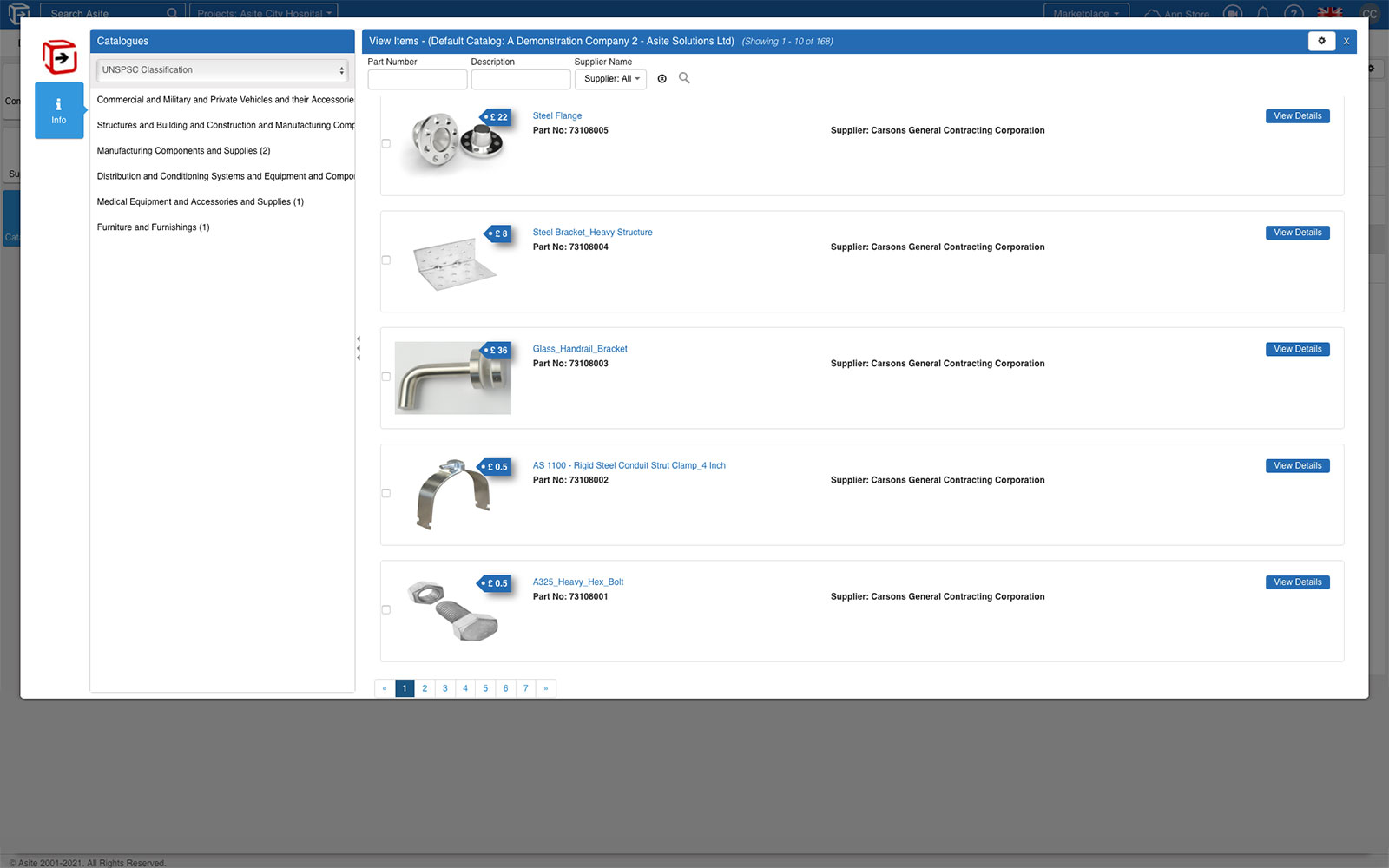
Task: Tick the checkbox for Steel Flange
Action: 386,143
